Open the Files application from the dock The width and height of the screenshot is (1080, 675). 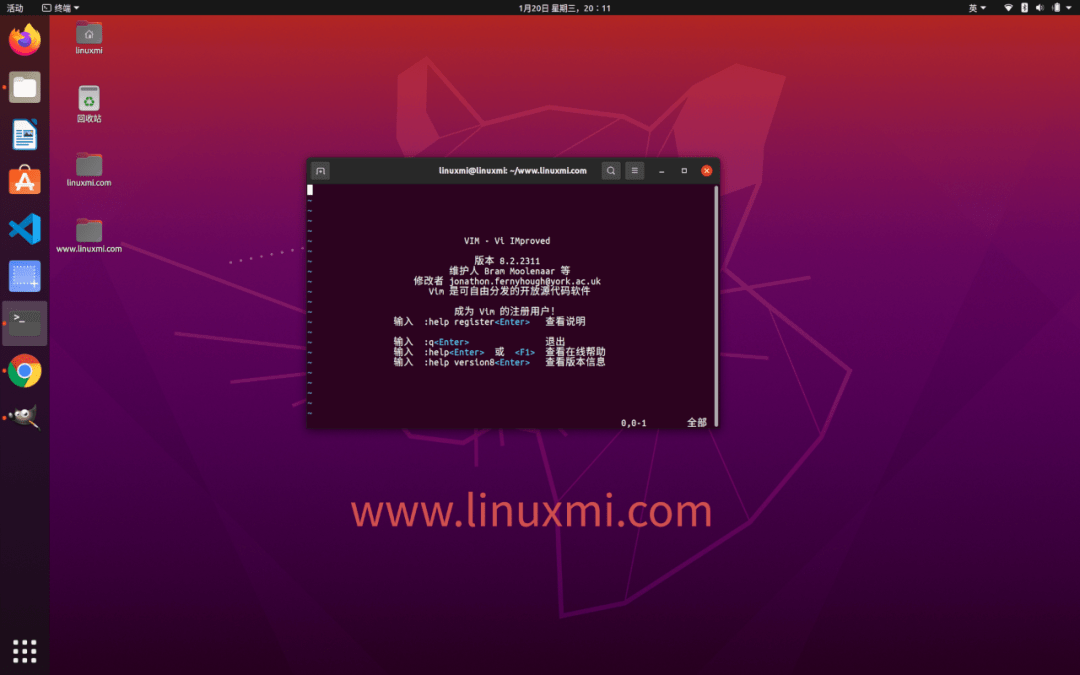(x=24, y=87)
